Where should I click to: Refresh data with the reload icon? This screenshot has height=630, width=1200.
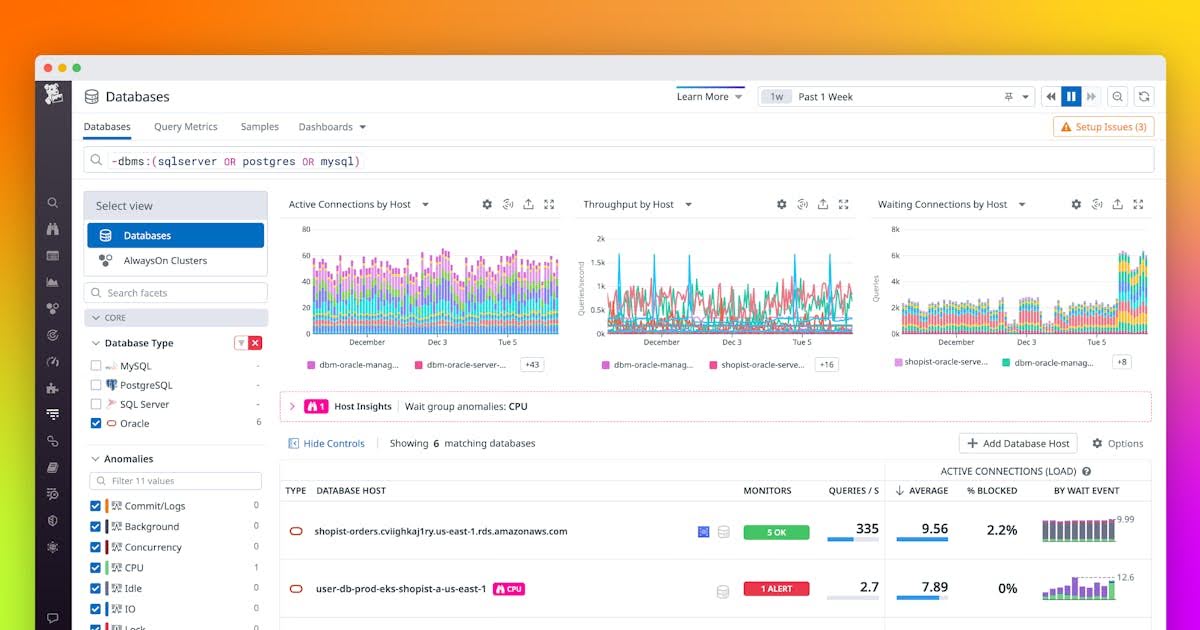pyautogui.click(x=1143, y=96)
